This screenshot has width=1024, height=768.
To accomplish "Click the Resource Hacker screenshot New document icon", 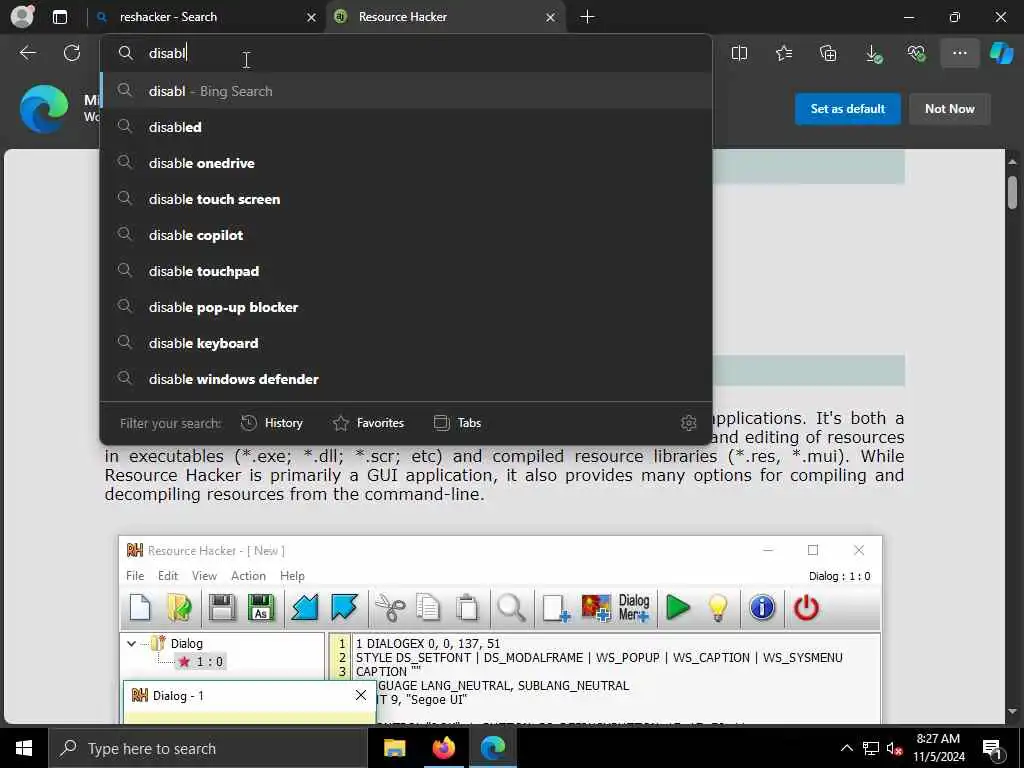I will [x=140, y=608].
